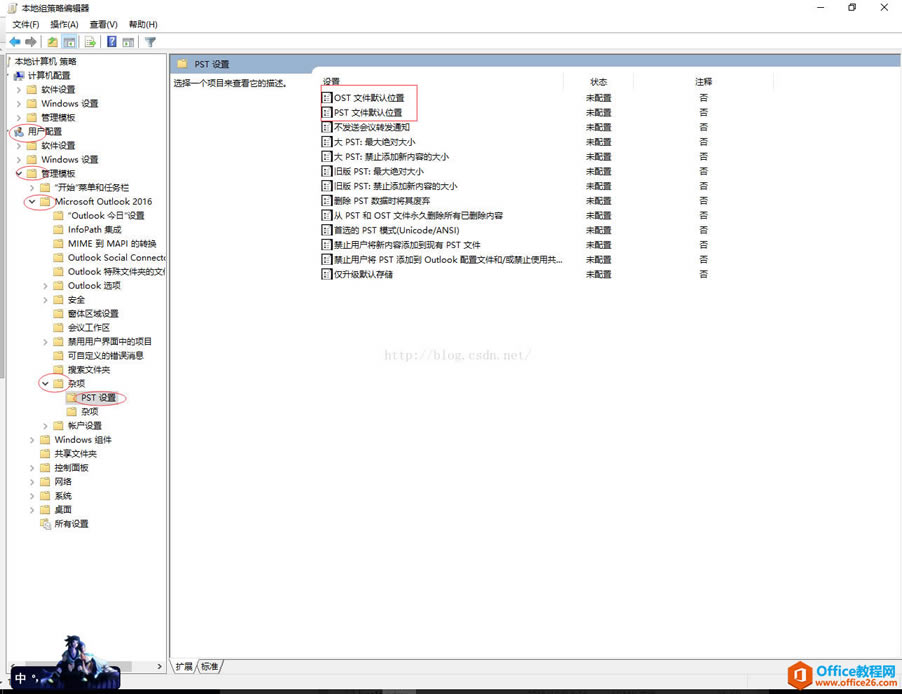This screenshot has height=694, width=902.
Task: Click the policy icon for 不发送会议转发通知
Action: pyautogui.click(x=326, y=127)
